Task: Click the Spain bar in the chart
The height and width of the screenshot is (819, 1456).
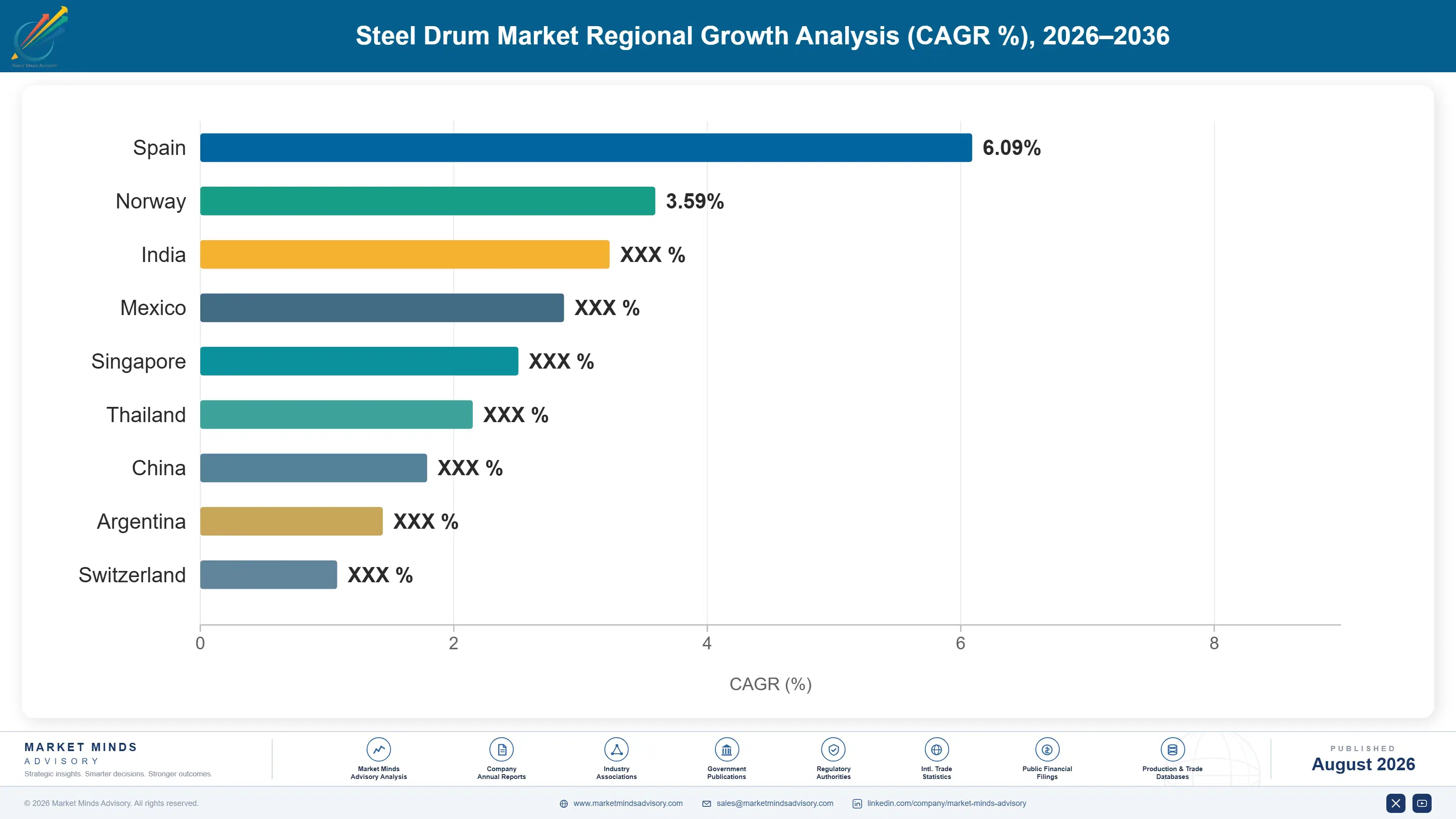Action: [x=586, y=148]
